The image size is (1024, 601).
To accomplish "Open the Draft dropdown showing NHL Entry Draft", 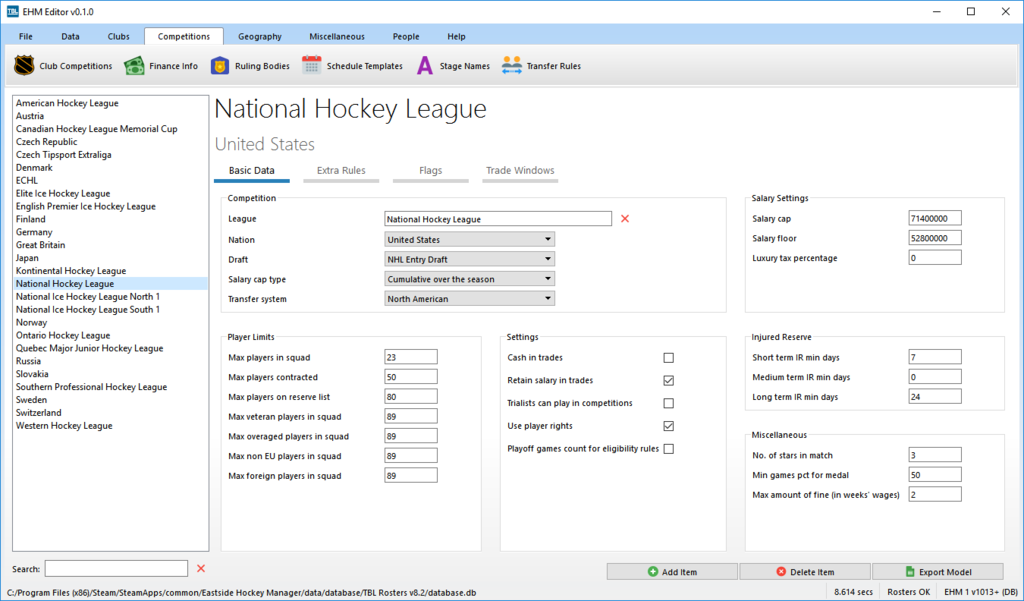I will click(470, 259).
